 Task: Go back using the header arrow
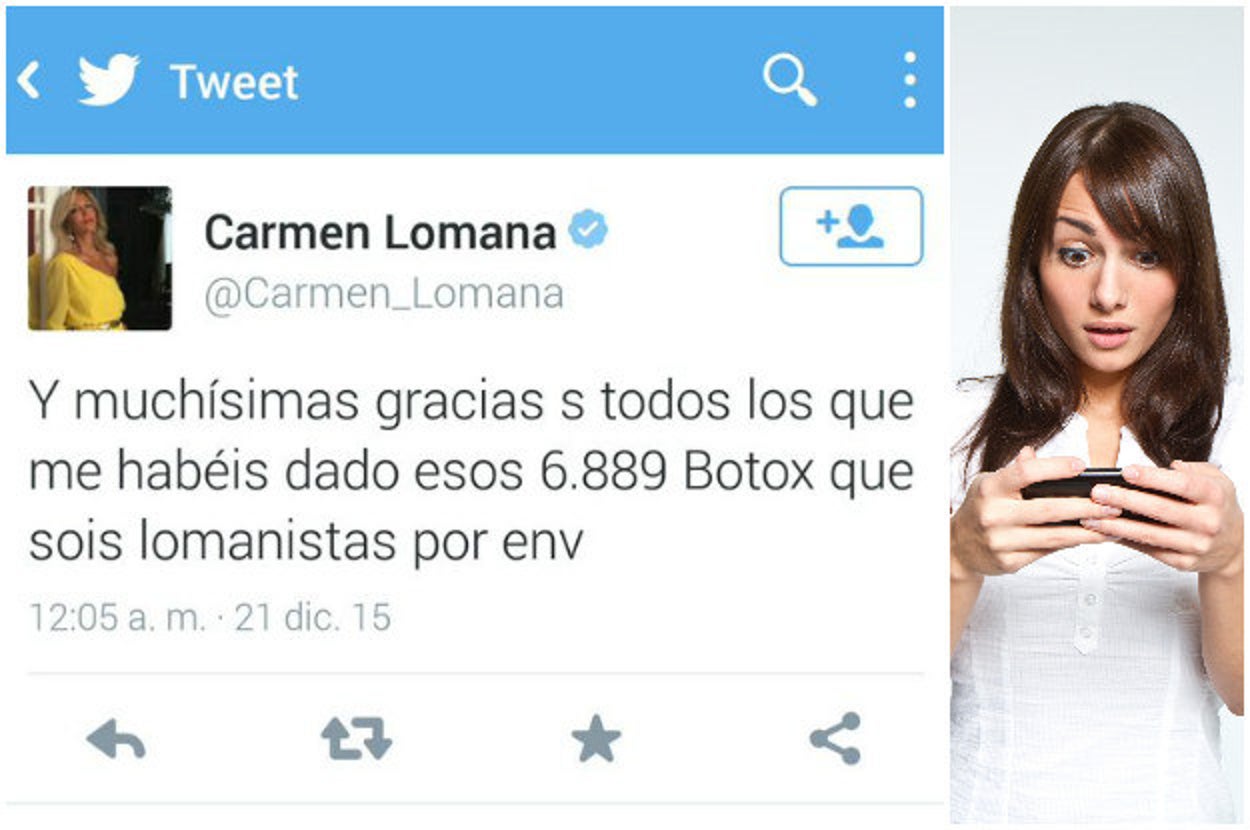[x=29, y=80]
